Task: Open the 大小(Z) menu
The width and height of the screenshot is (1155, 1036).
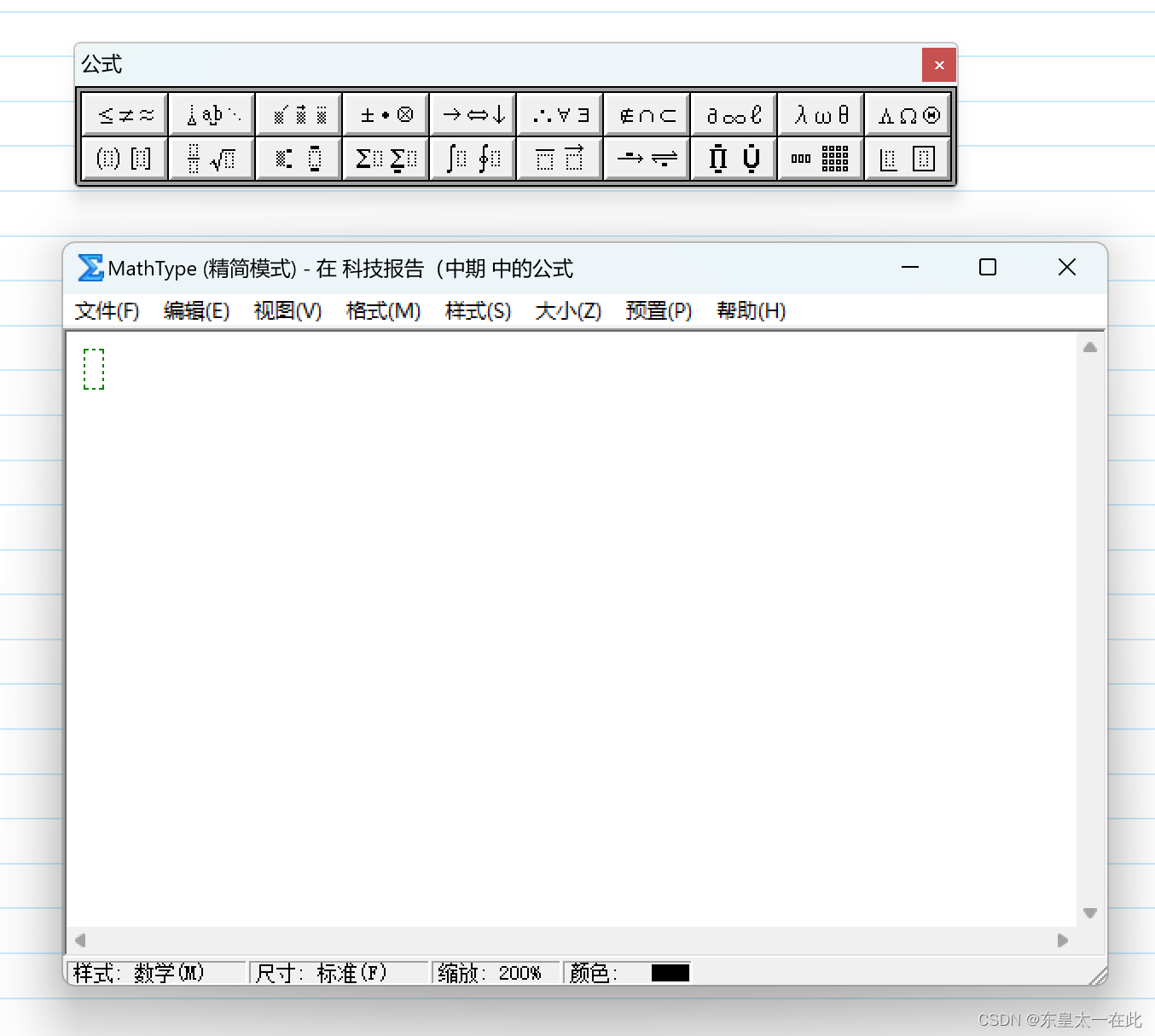Action: pyautogui.click(x=568, y=311)
